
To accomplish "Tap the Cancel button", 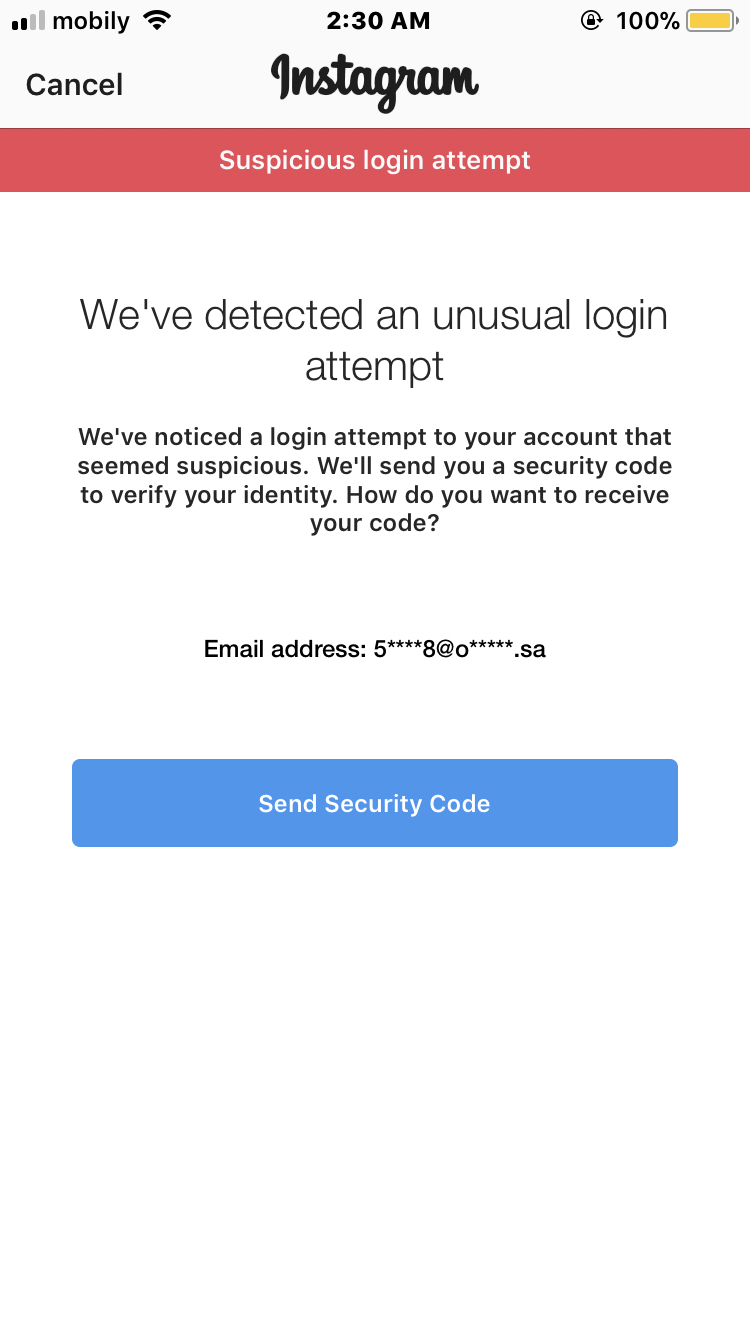I will pos(74,85).
